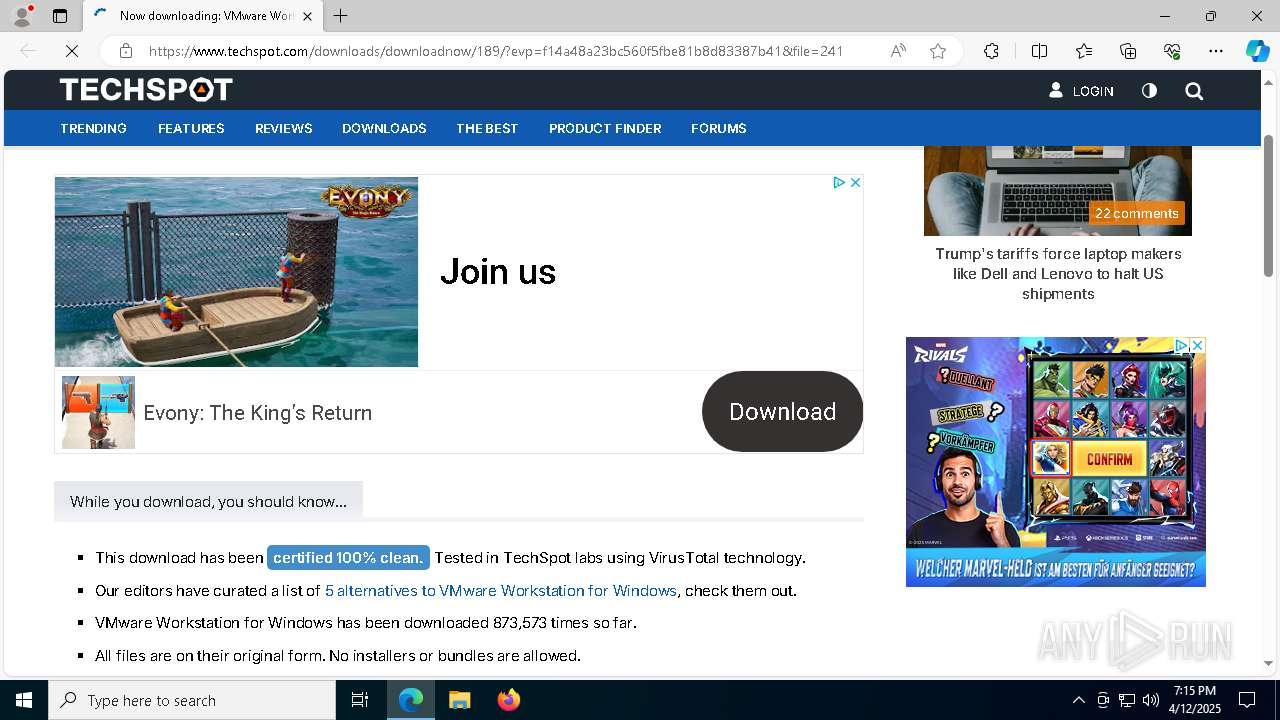Viewport: 1280px width, 720px height.
Task: Click the certified 100% clean badge
Action: [348, 558]
